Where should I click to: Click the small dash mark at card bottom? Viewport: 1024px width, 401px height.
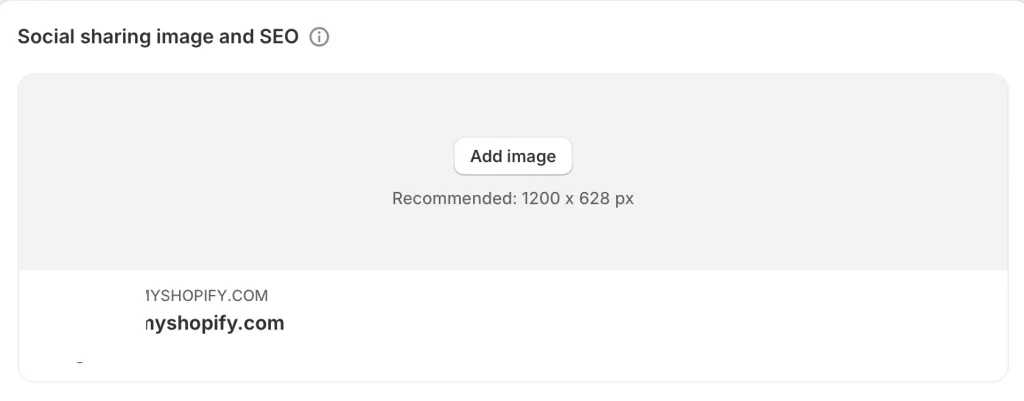[x=80, y=361]
